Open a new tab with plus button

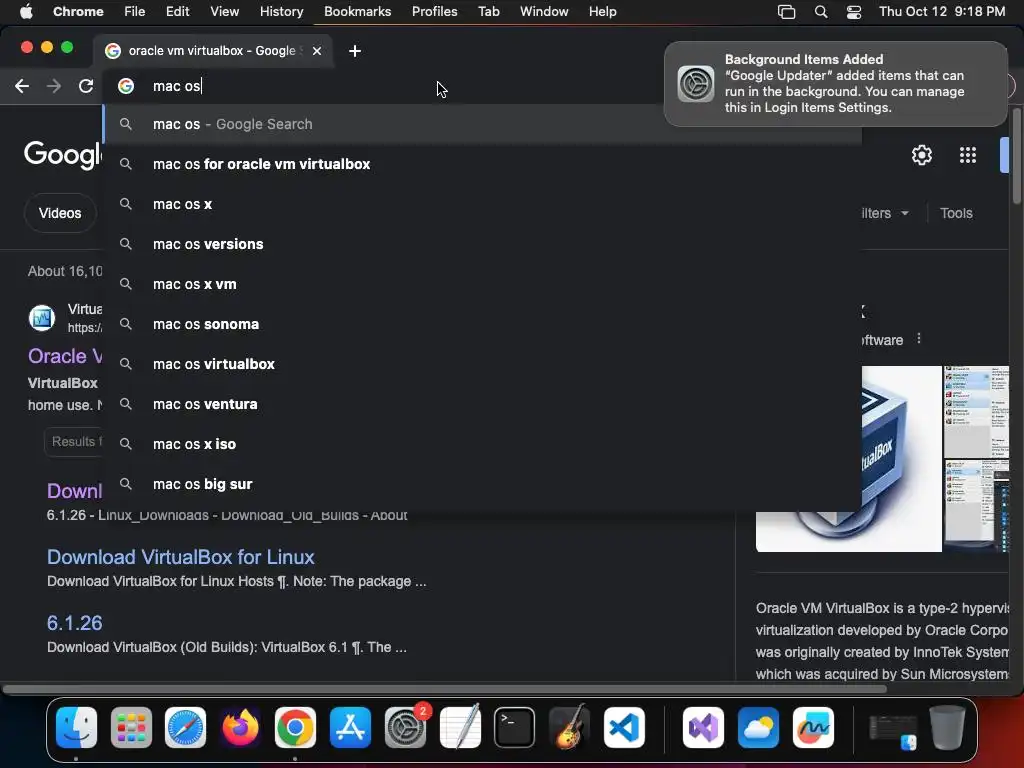point(355,51)
